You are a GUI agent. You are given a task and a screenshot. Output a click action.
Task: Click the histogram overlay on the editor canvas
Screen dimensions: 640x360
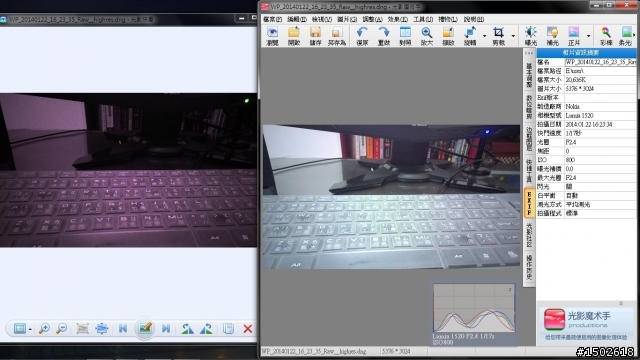click(x=474, y=312)
